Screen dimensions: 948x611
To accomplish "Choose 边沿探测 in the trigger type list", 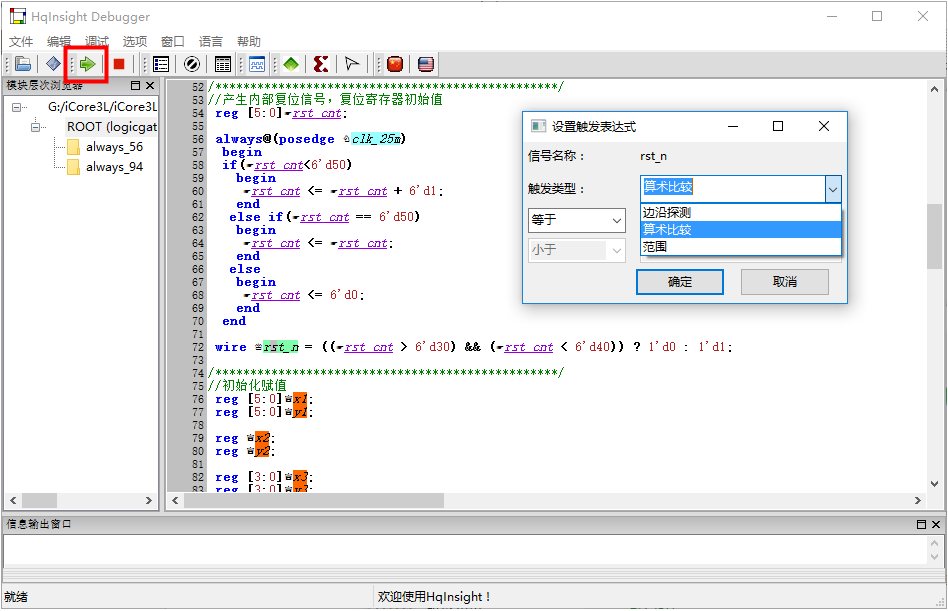I will 667,212.
